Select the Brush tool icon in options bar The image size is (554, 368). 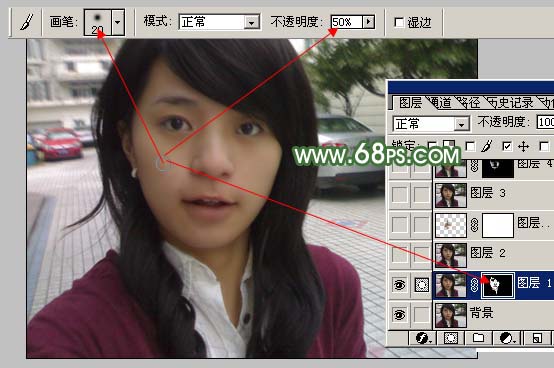pyautogui.click(x=26, y=22)
